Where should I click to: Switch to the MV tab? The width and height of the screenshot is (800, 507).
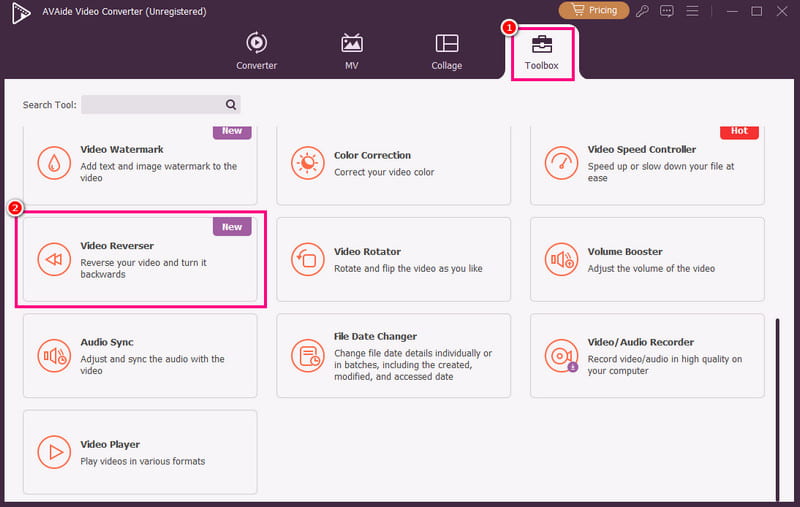point(352,52)
